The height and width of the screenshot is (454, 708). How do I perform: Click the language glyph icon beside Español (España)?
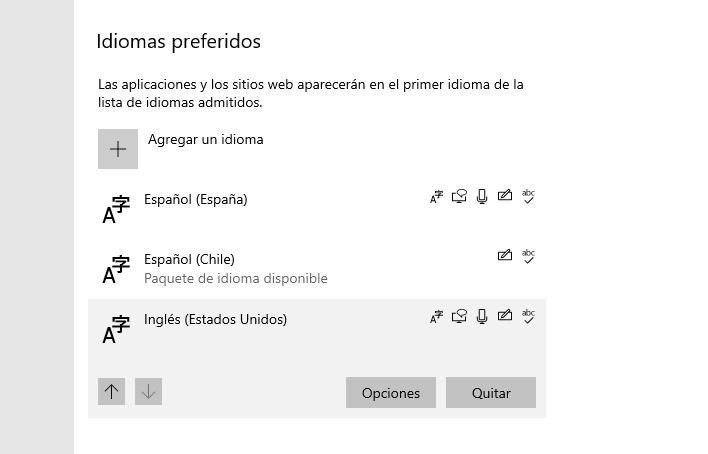point(116,210)
